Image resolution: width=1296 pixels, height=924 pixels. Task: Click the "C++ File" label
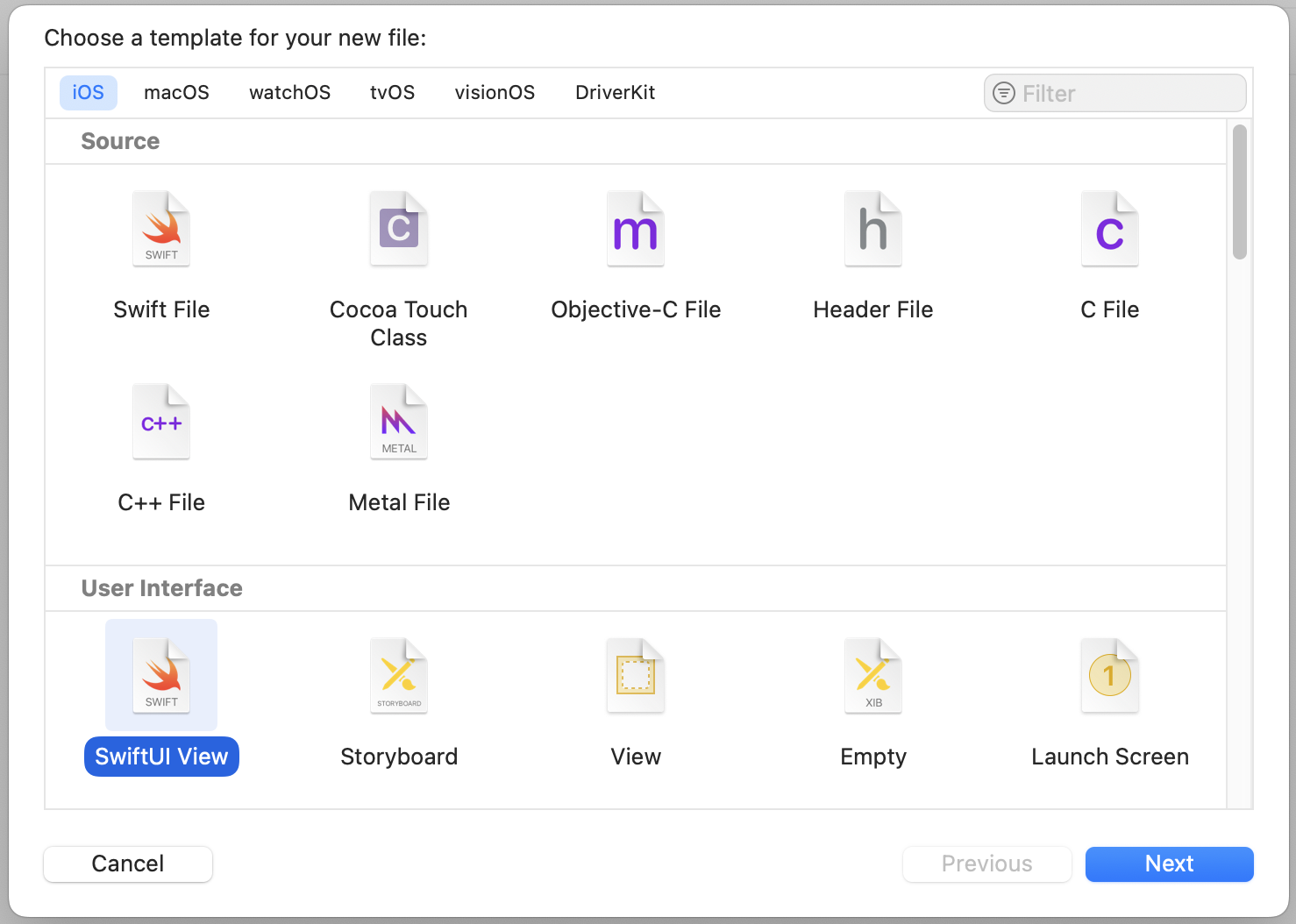point(161,502)
